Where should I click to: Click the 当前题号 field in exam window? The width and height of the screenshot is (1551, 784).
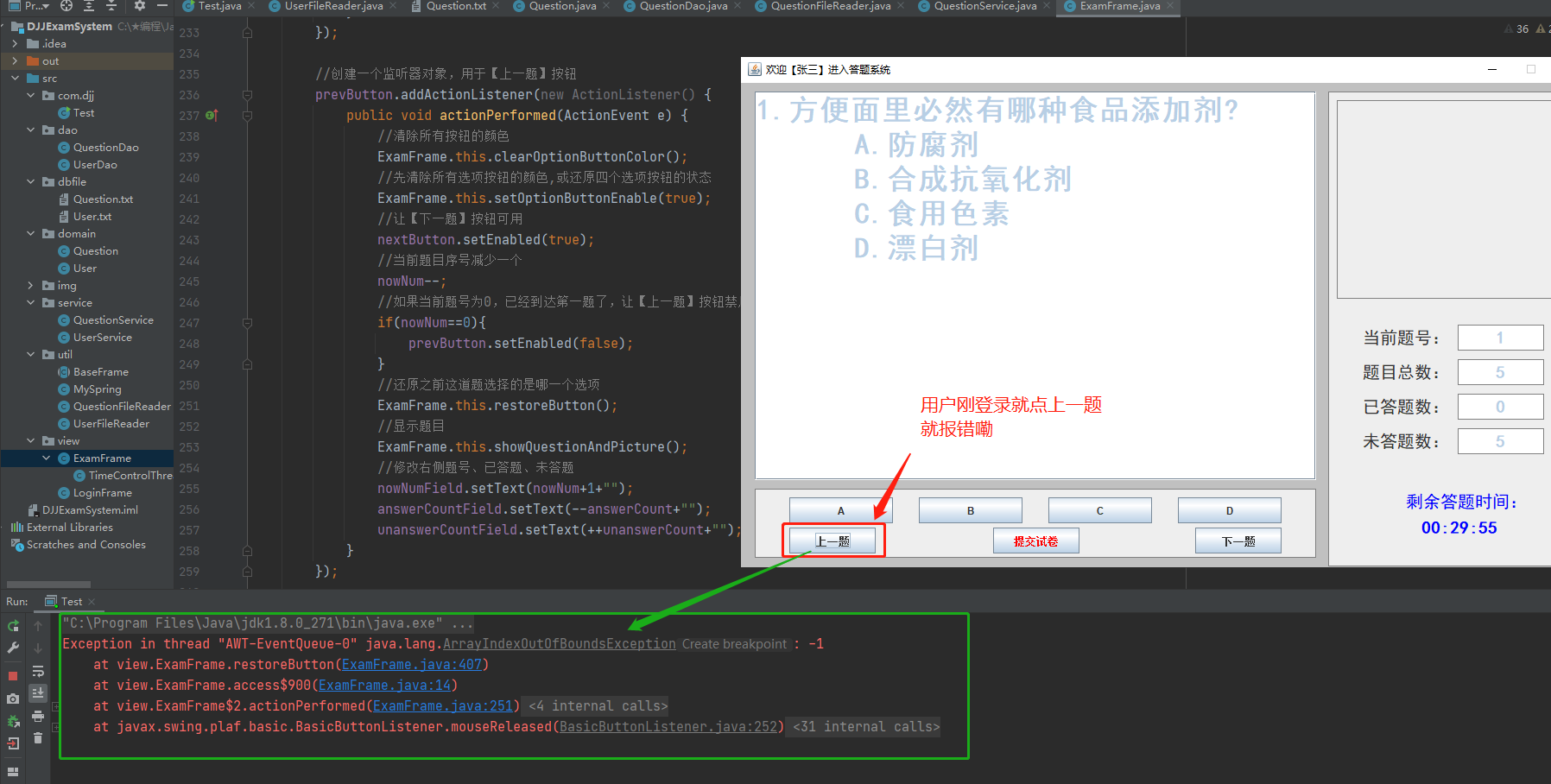pos(1500,338)
